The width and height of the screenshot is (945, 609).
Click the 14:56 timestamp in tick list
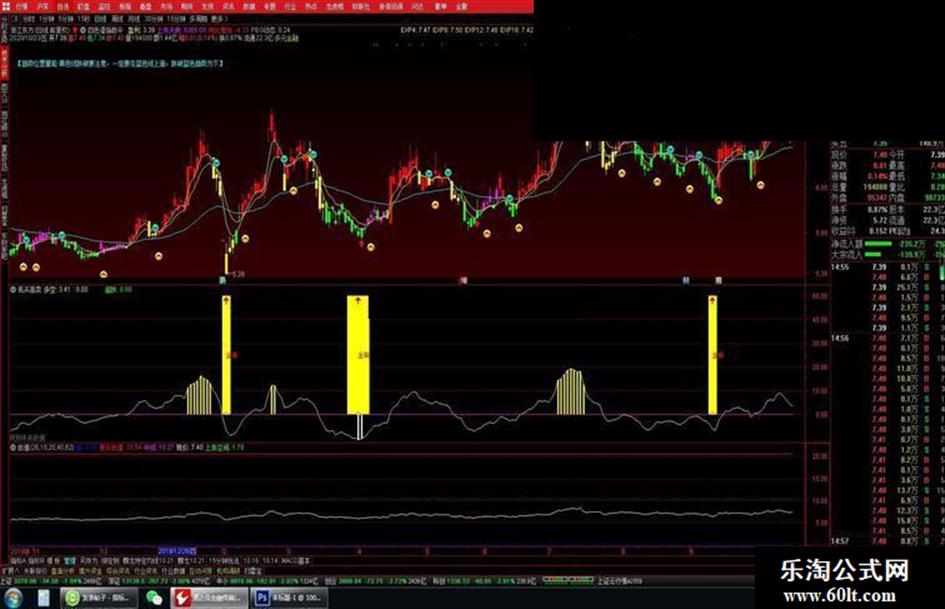840,338
